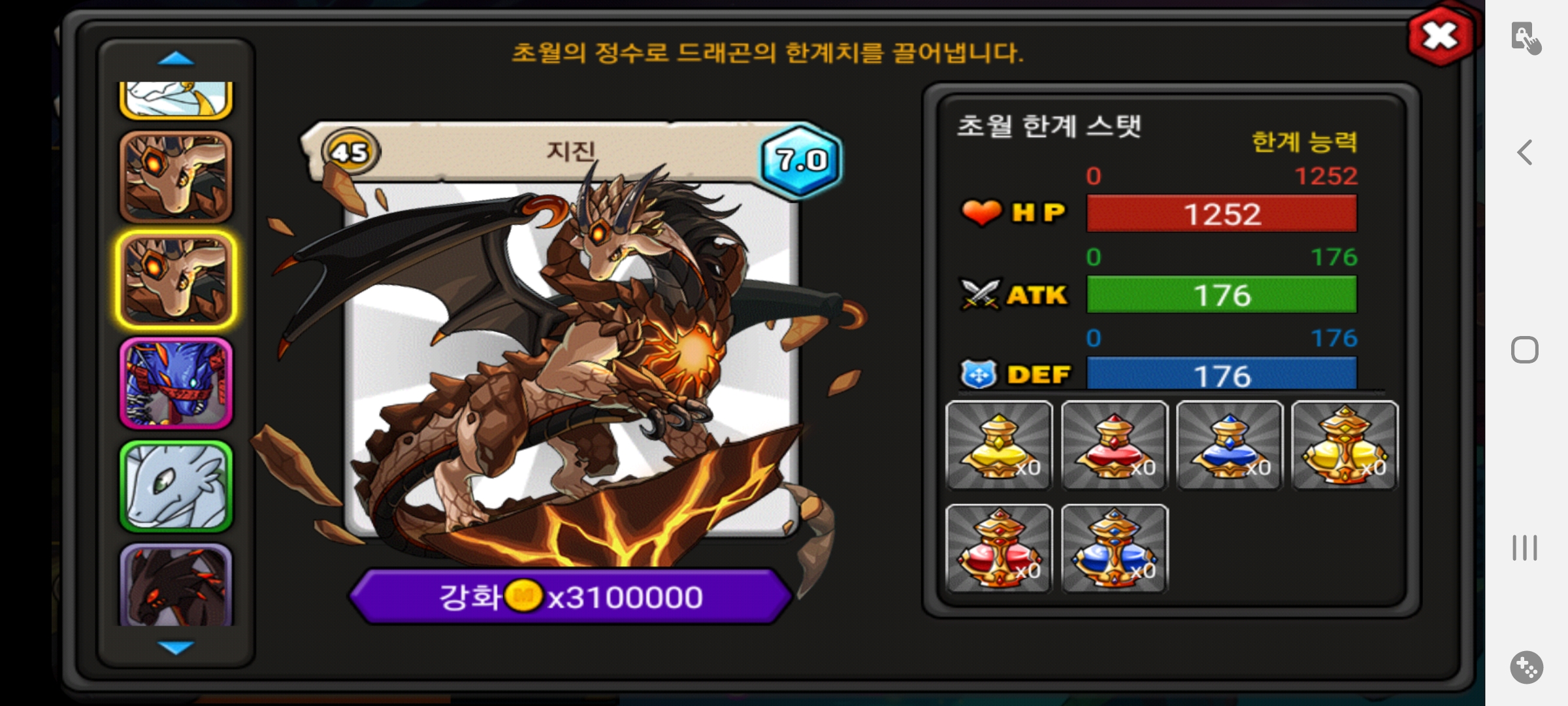The width and height of the screenshot is (1568, 706).
Task: Select the small blue essence potion
Action: pos(1230,445)
